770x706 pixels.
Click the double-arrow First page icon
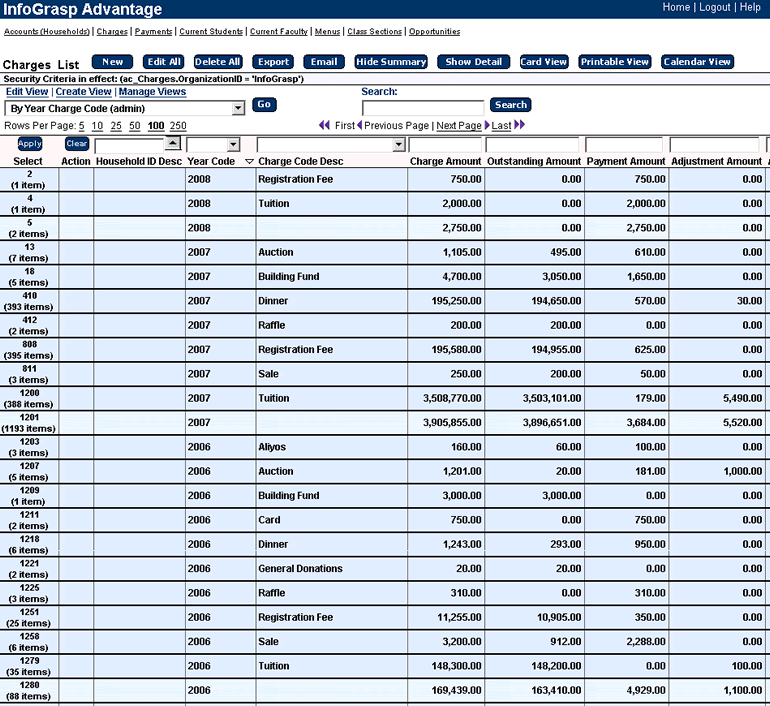tap(324, 125)
